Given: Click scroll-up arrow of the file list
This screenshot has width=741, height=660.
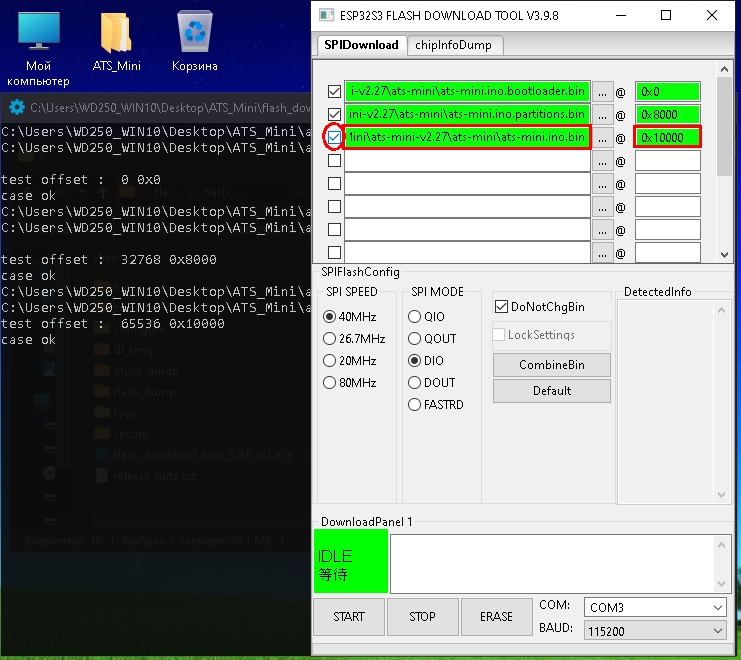Looking at the screenshot, I should (x=724, y=69).
